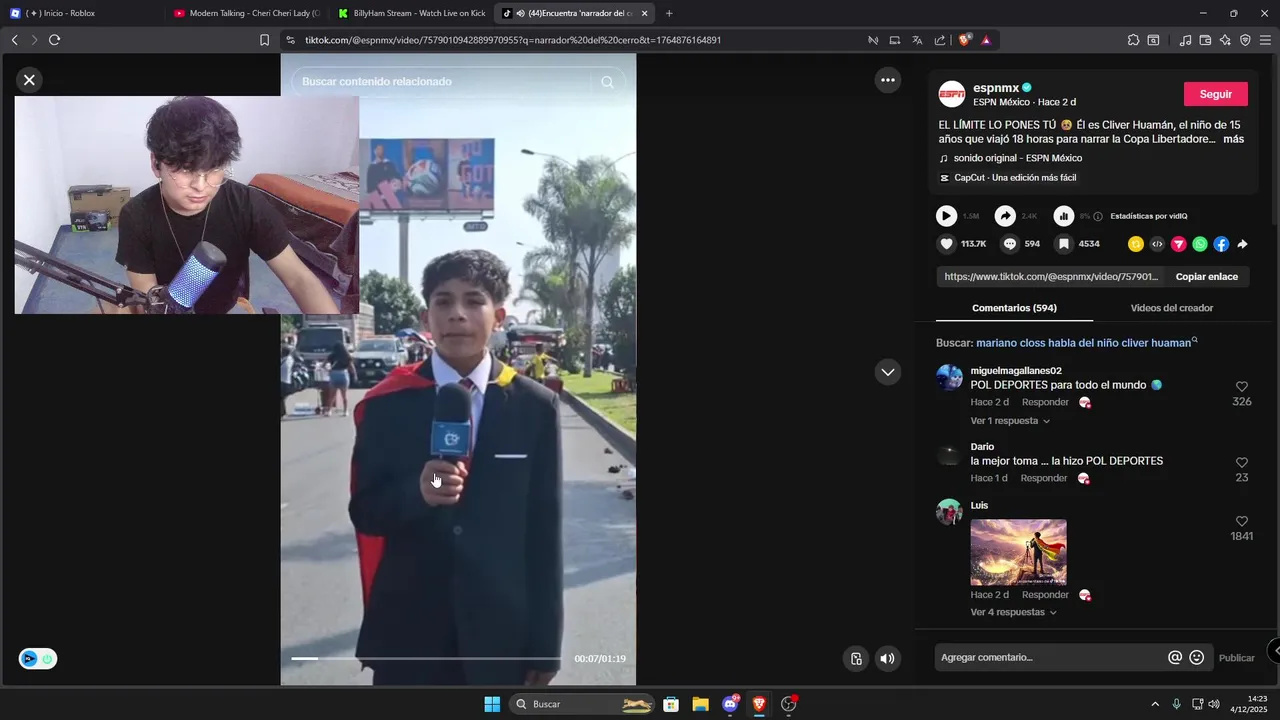The height and width of the screenshot is (720, 1280).
Task: Switch to BillyHam Stream Kick tab
Action: tap(412, 13)
